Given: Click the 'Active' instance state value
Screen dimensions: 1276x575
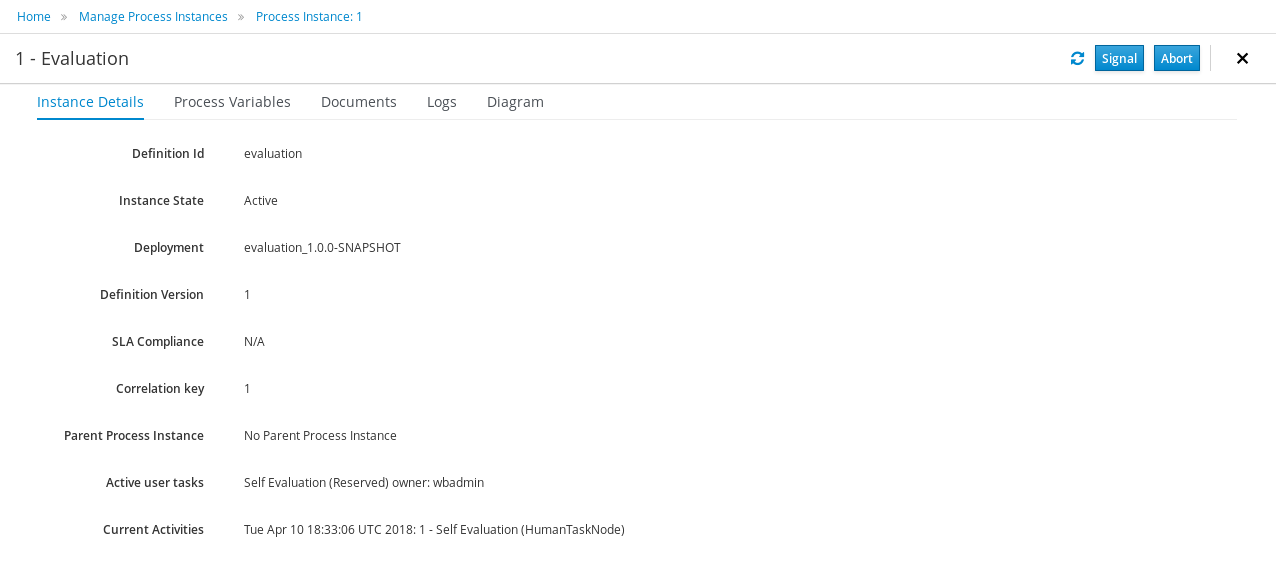Looking at the screenshot, I should [x=261, y=201].
